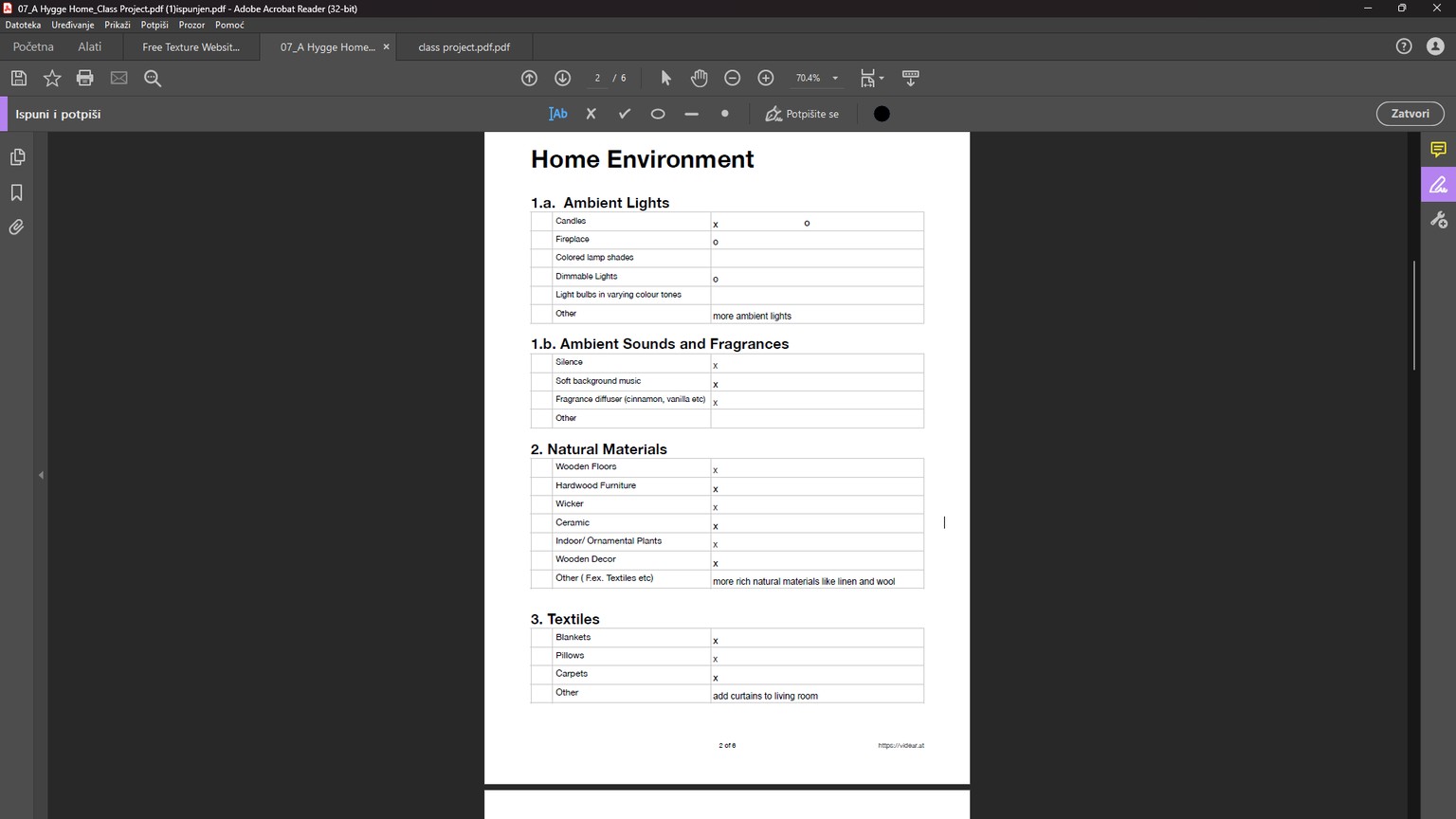Click the 'more rich natural materials' field text
This screenshot has width=1456, height=819.
tap(804, 582)
